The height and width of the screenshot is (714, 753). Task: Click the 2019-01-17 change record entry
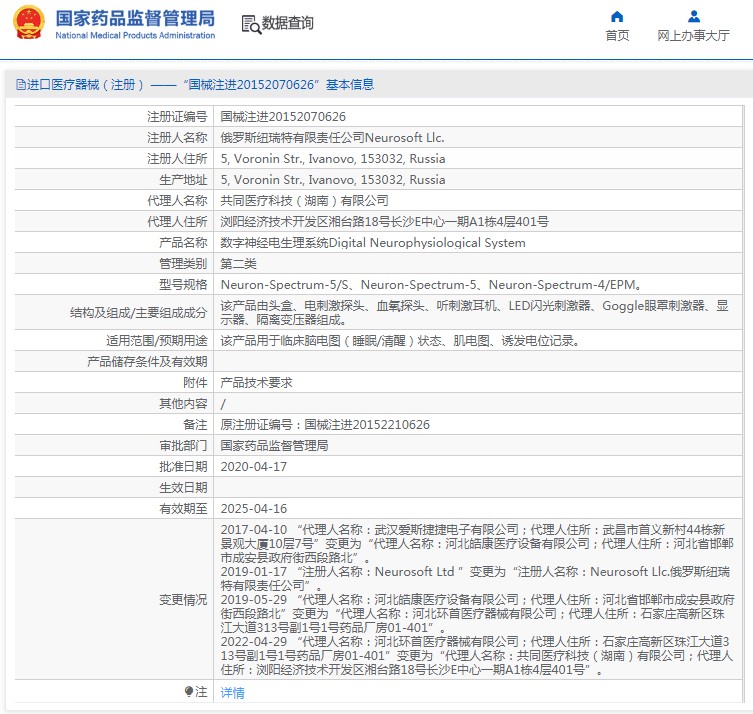[x=475, y=579]
